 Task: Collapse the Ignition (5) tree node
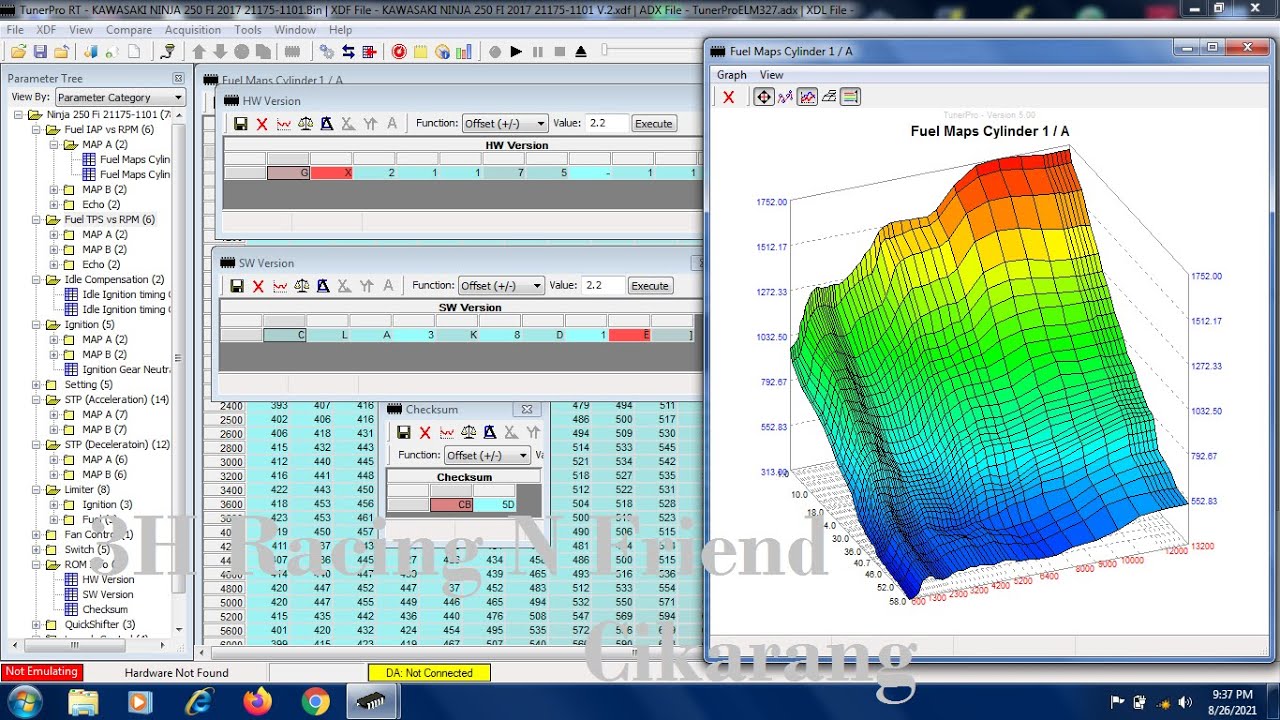tap(37, 325)
